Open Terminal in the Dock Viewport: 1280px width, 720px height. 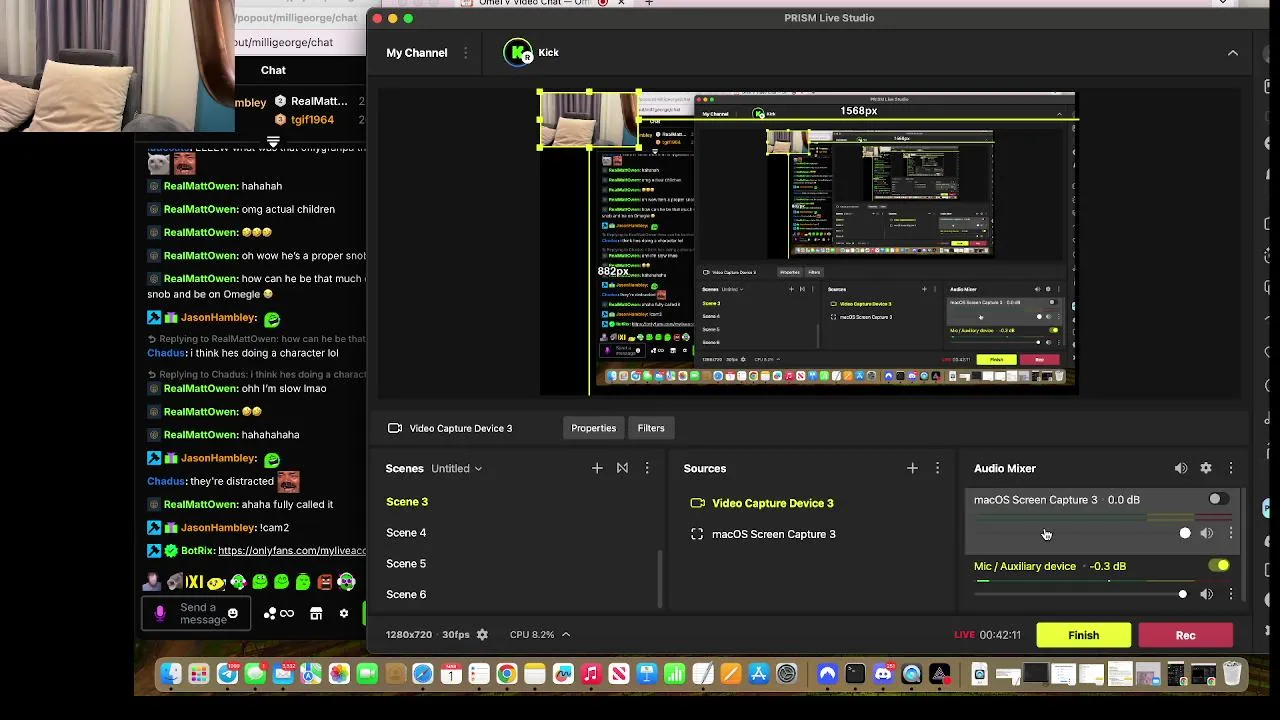coord(855,675)
